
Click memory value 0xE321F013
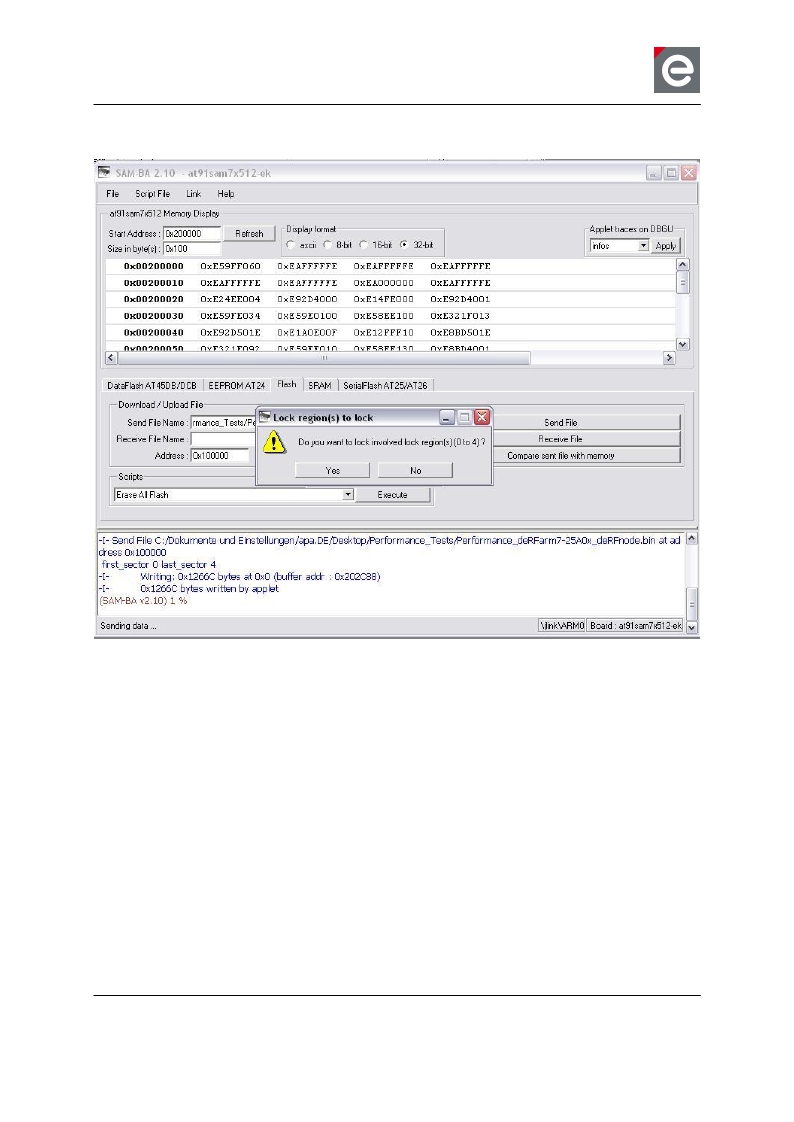(460, 316)
